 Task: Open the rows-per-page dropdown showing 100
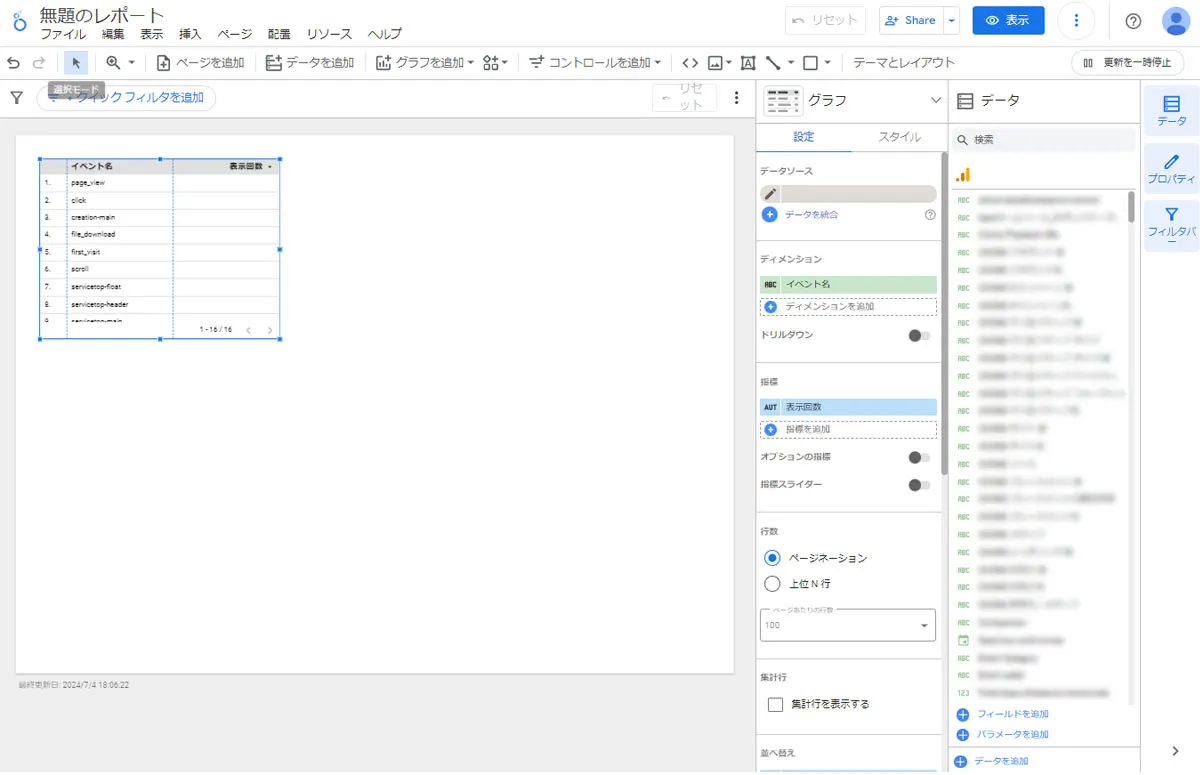tap(847, 625)
